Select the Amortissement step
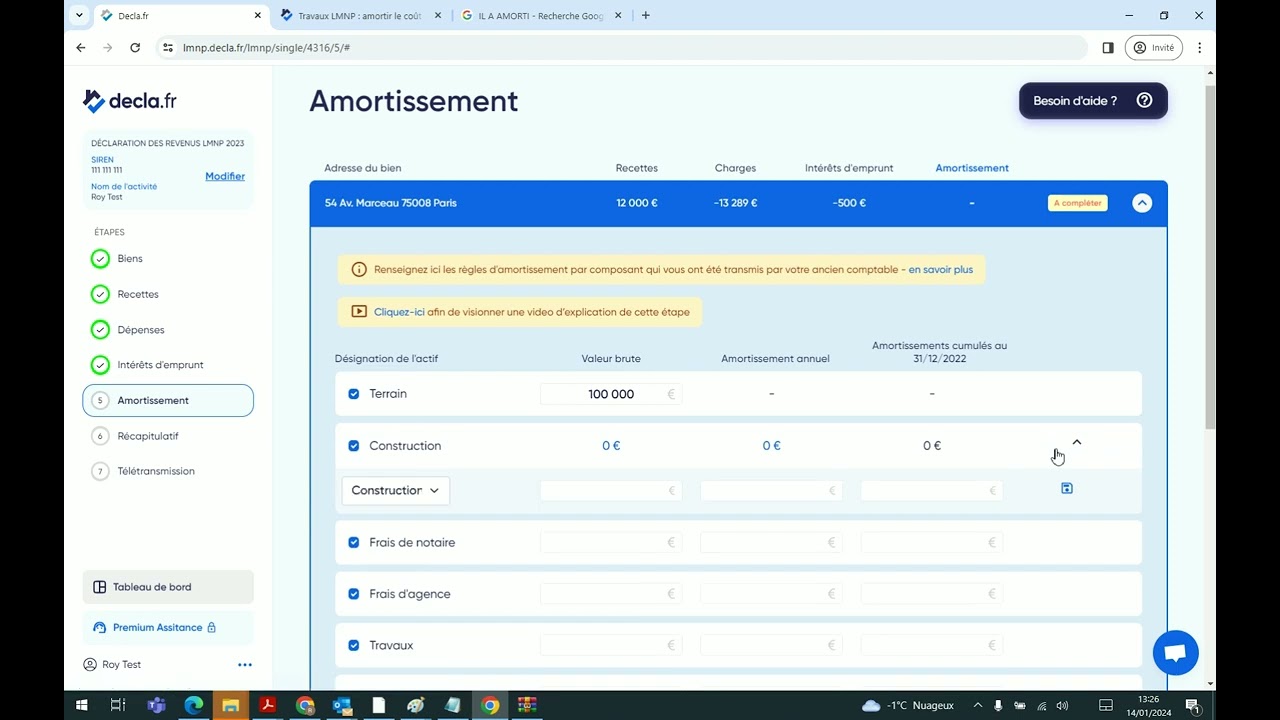This screenshot has width=1280, height=720. tap(168, 400)
